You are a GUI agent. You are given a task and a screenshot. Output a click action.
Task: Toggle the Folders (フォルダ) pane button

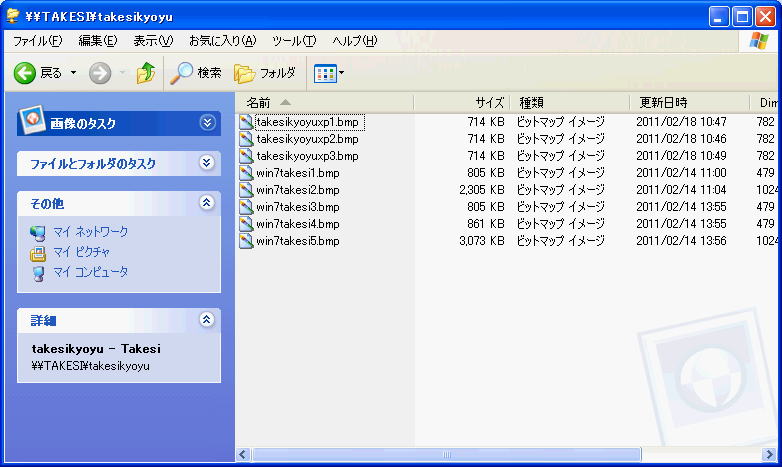(x=265, y=73)
